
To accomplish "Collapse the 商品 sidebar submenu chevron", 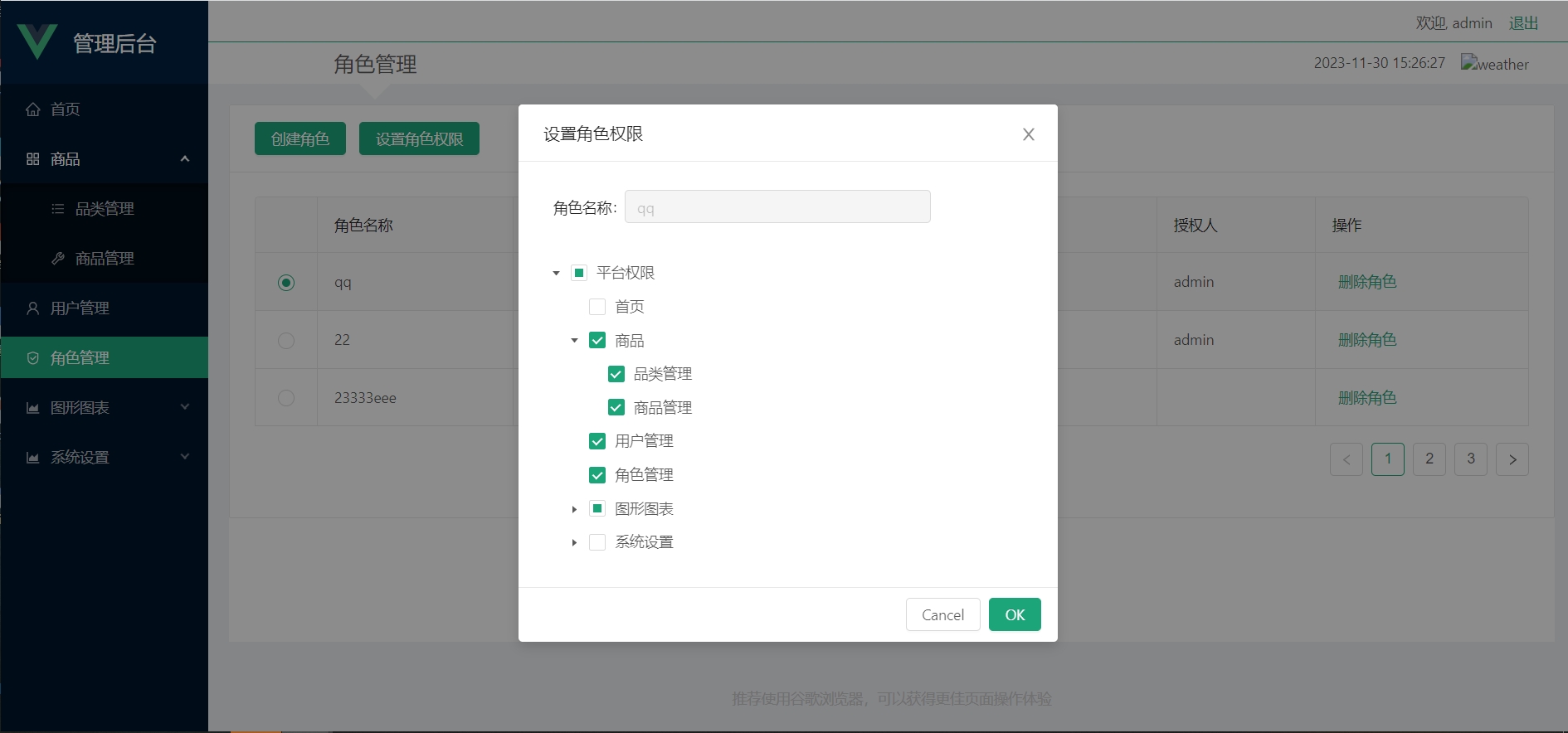I will [x=185, y=159].
